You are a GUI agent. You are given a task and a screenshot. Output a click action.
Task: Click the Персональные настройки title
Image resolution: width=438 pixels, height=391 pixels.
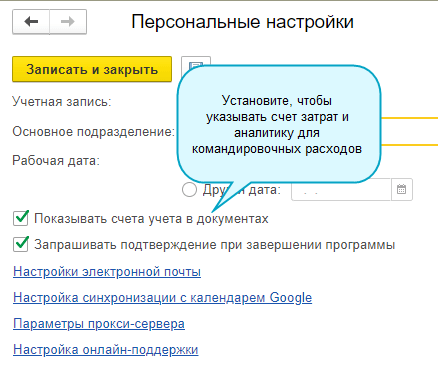(x=242, y=22)
